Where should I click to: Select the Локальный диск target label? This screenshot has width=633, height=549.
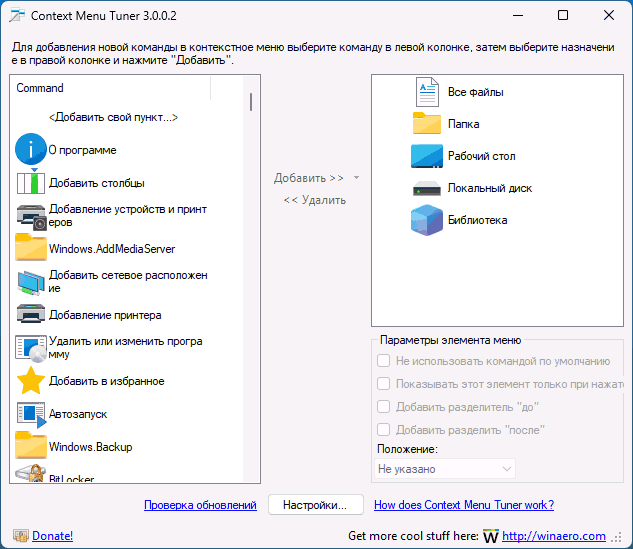tap(490, 188)
